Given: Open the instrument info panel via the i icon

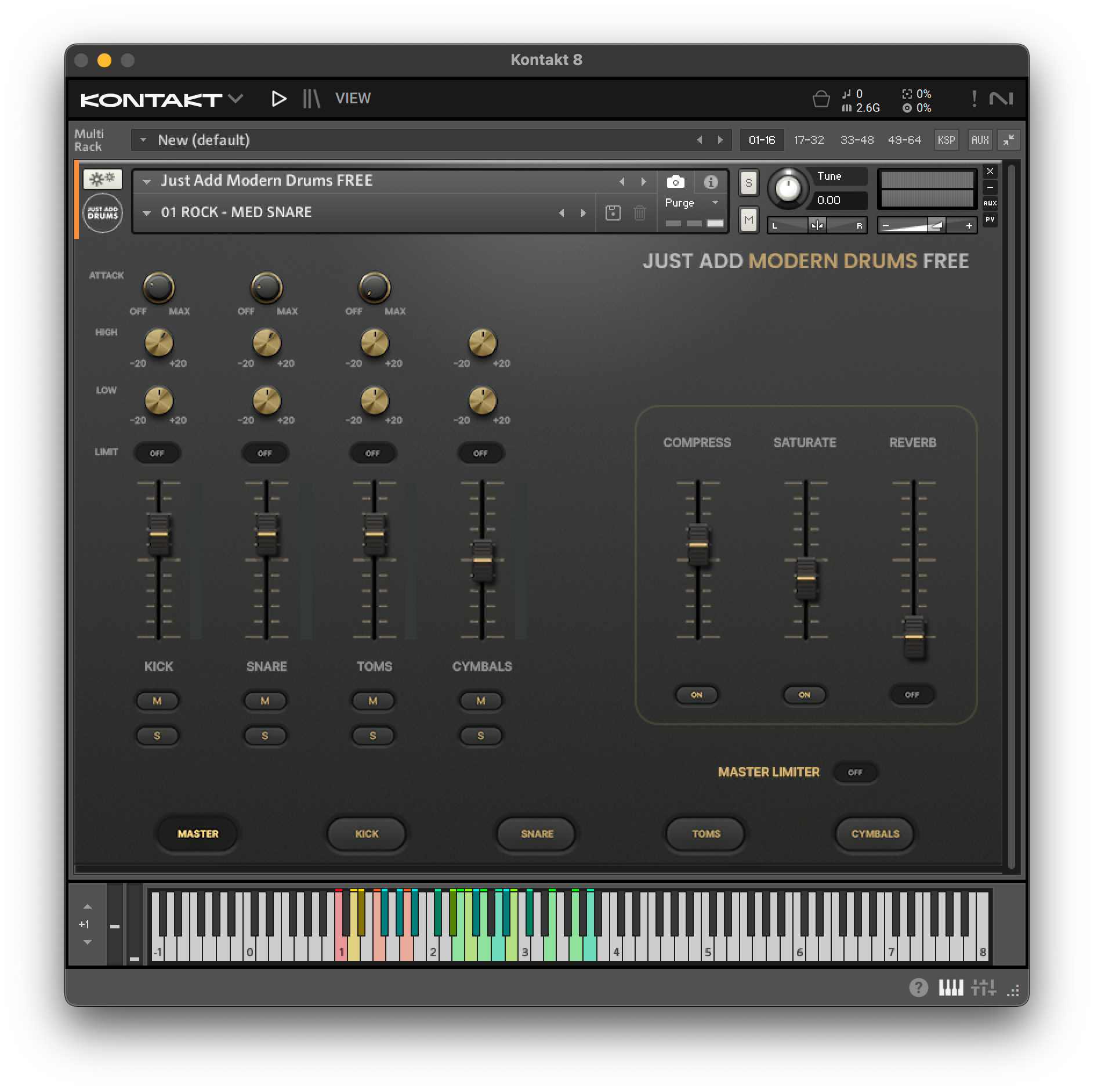Looking at the screenshot, I should (x=711, y=182).
